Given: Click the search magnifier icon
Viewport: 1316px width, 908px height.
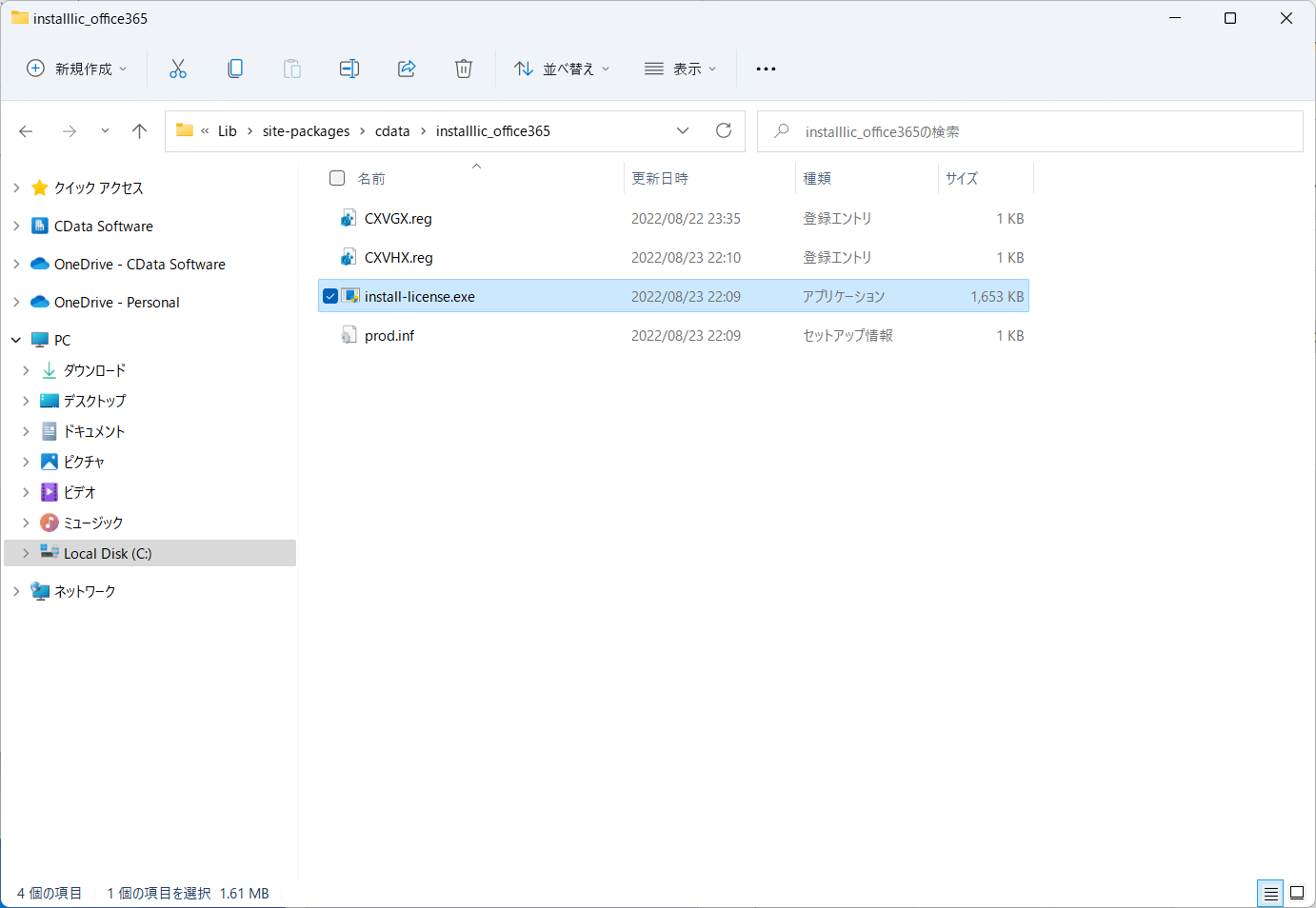Looking at the screenshot, I should (782, 130).
